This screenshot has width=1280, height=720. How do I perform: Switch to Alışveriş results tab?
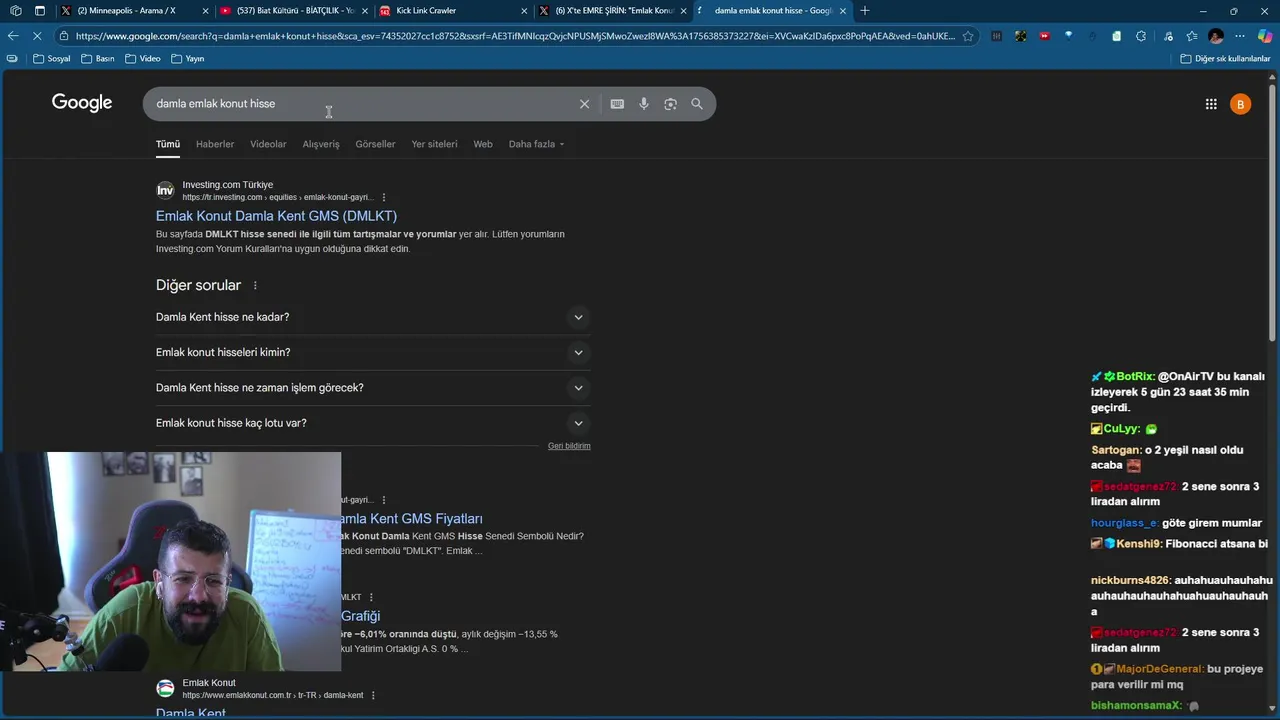pyautogui.click(x=321, y=144)
